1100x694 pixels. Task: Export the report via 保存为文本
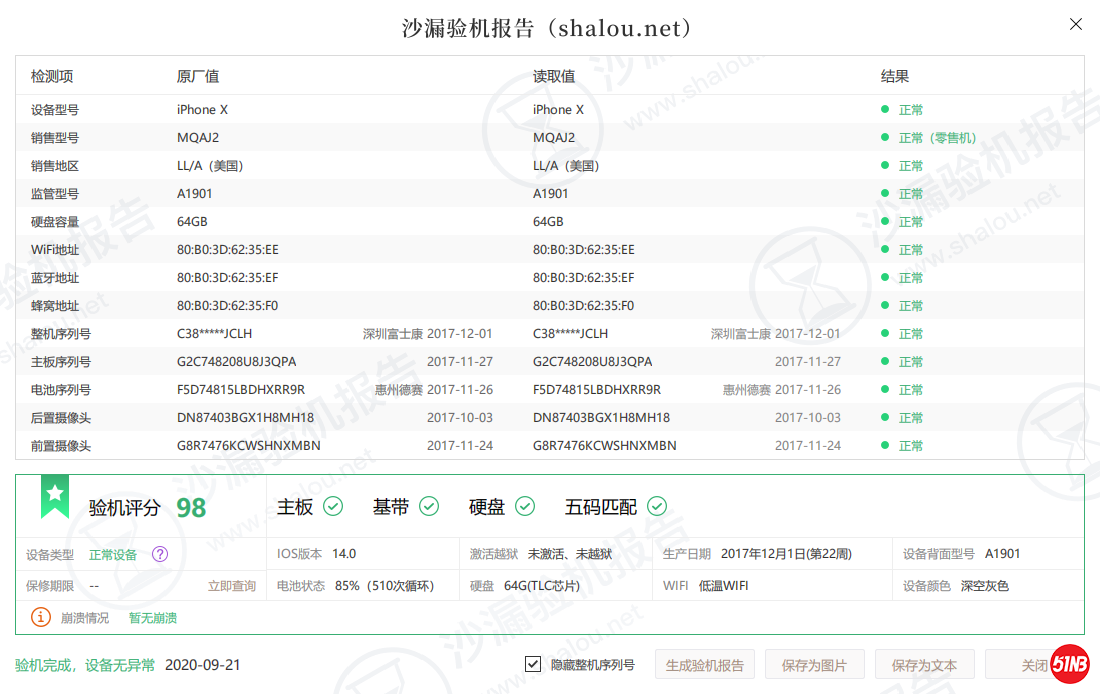click(x=924, y=665)
